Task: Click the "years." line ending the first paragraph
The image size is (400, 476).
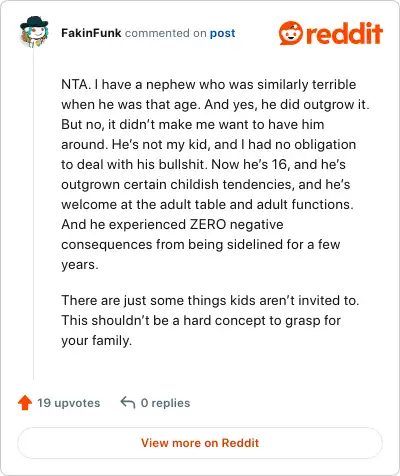Action: [x=80, y=265]
